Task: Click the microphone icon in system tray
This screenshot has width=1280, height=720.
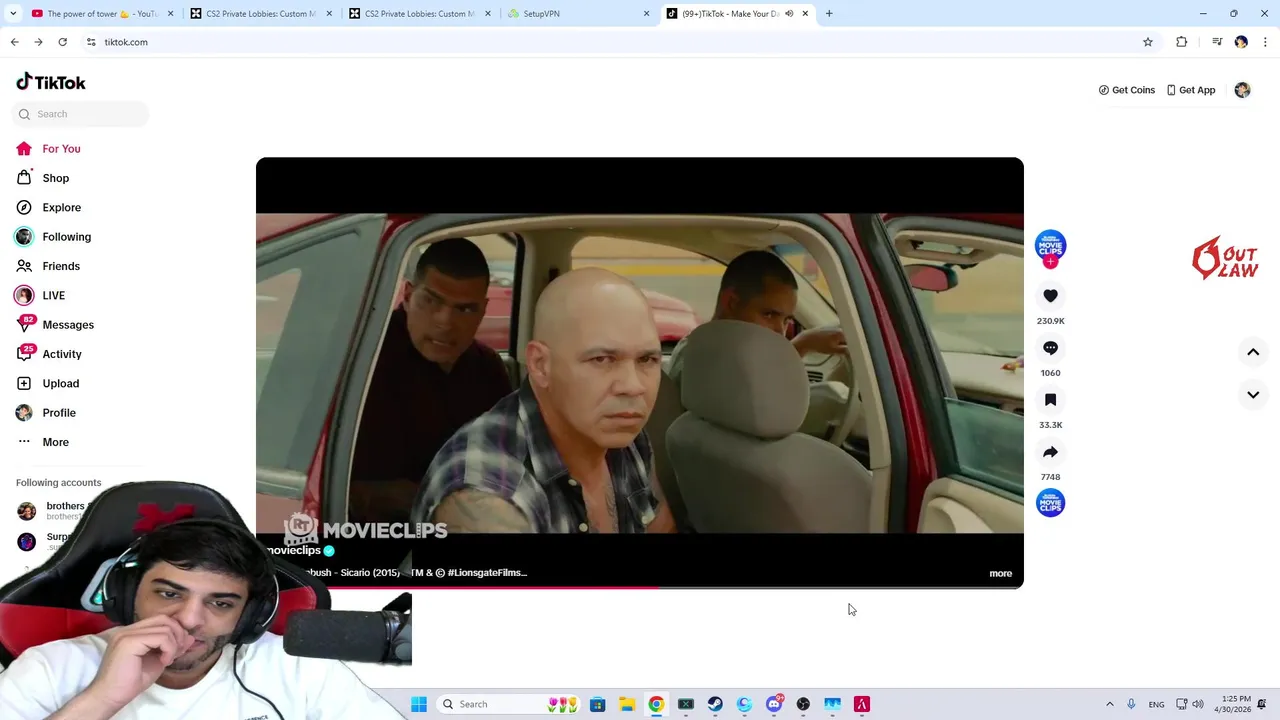Action: pos(1131,704)
